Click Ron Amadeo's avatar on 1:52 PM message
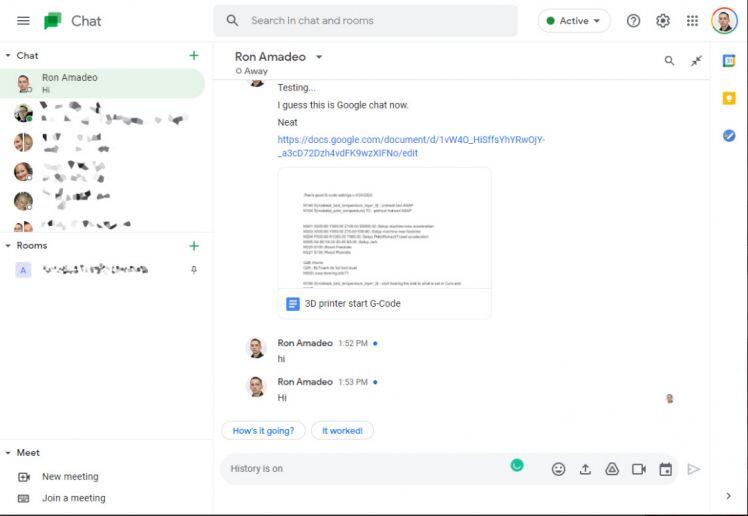This screenshot has height=516, width=748. click(x=256, y=348)
